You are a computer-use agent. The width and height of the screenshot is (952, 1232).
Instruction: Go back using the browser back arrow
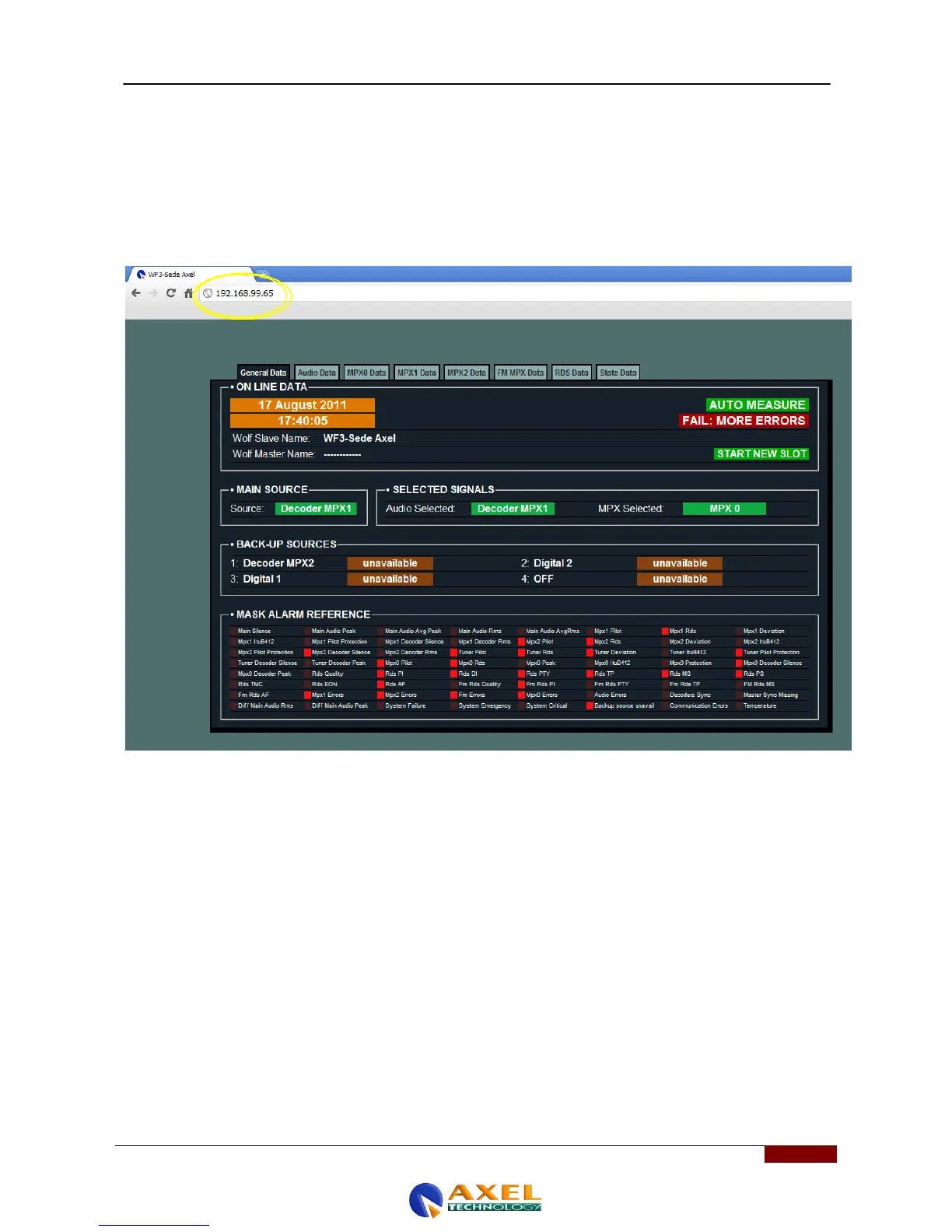(x=136, y=293)
